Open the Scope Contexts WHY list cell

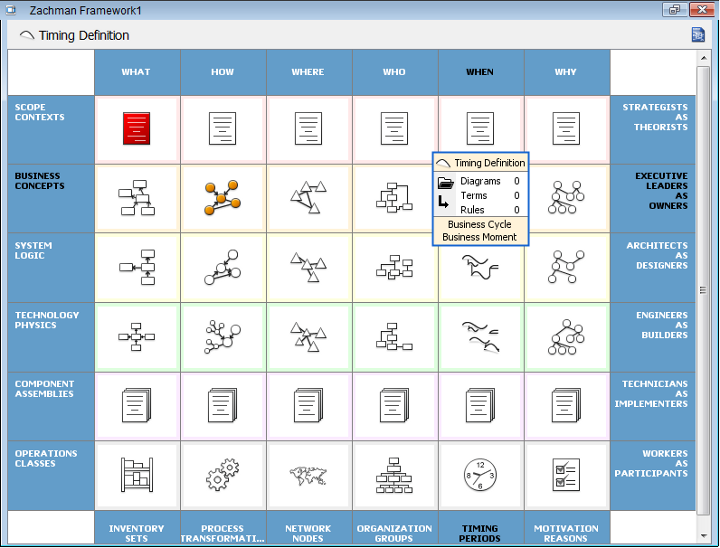[566, 129]
